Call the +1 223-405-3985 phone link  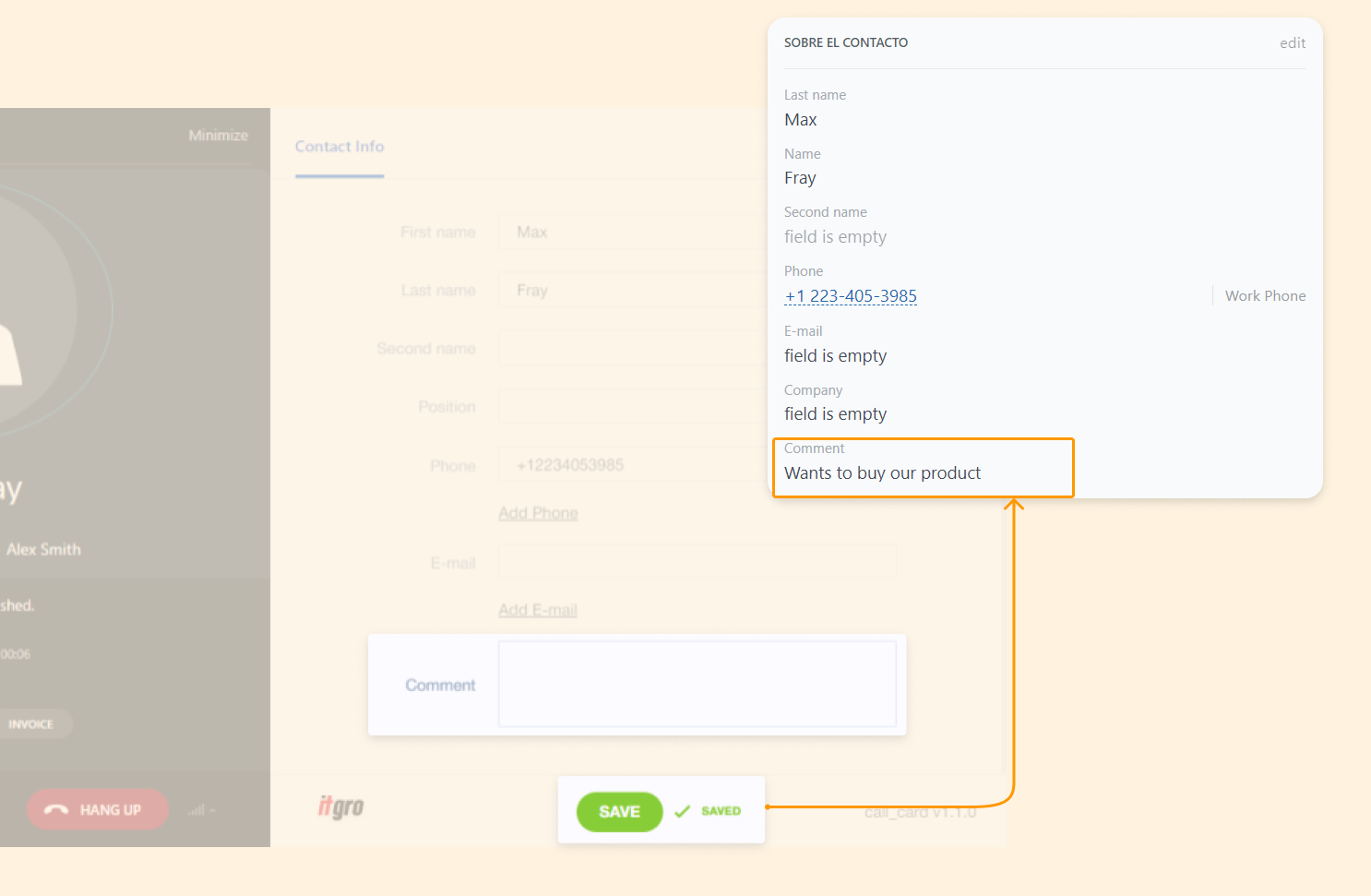(851, 296)
